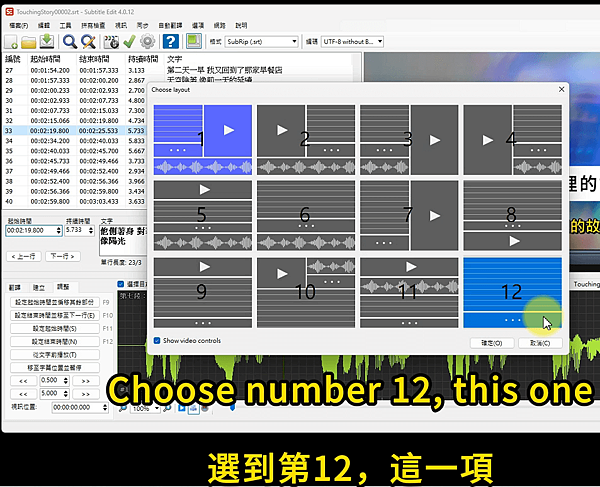Click the duration 5.733 spinner arrows

(x=91, y=230)
